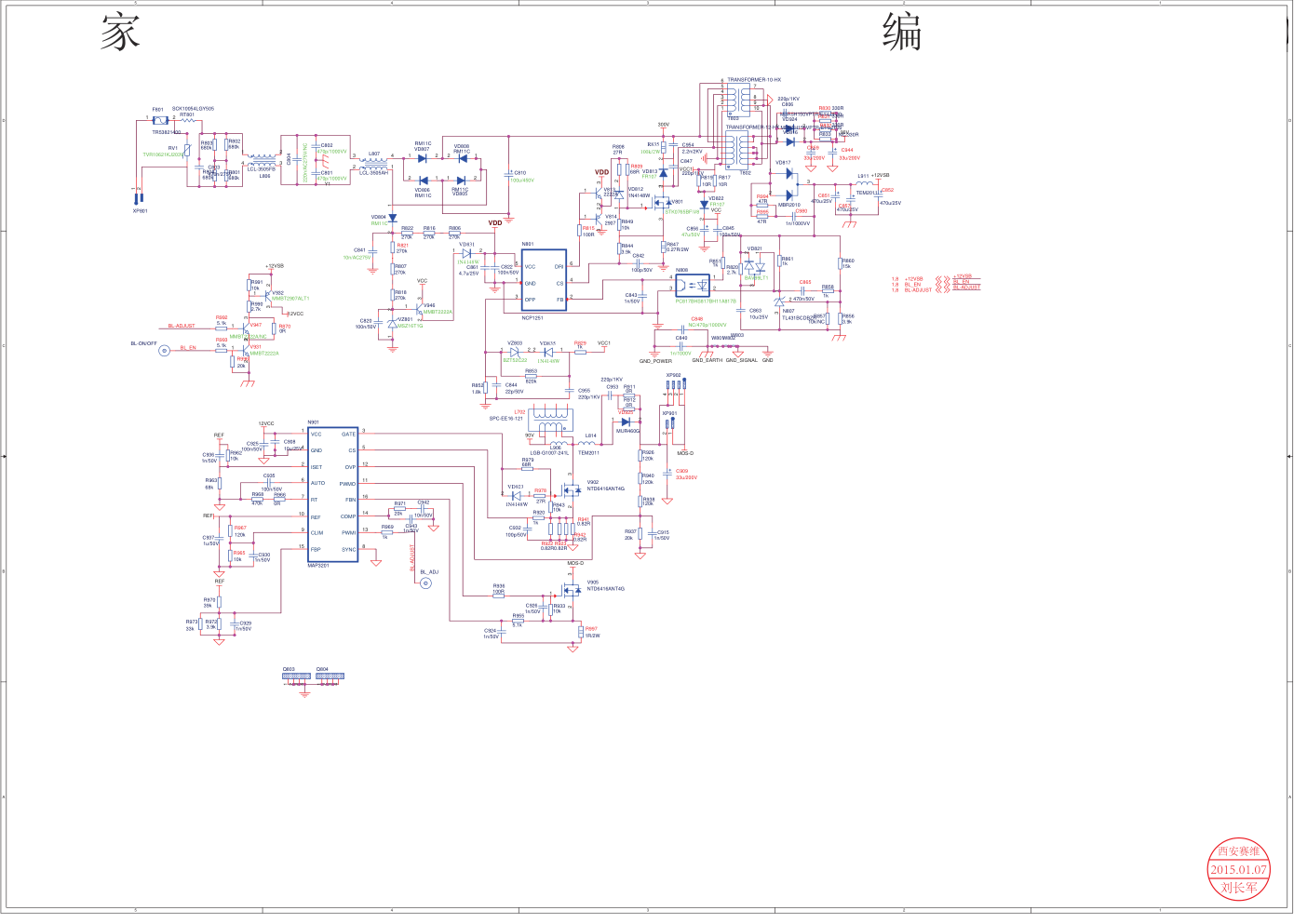Viewport: 1307px width, 924px height.
Task: Select the MAP3201 part name text
Action: click(317, 566)
